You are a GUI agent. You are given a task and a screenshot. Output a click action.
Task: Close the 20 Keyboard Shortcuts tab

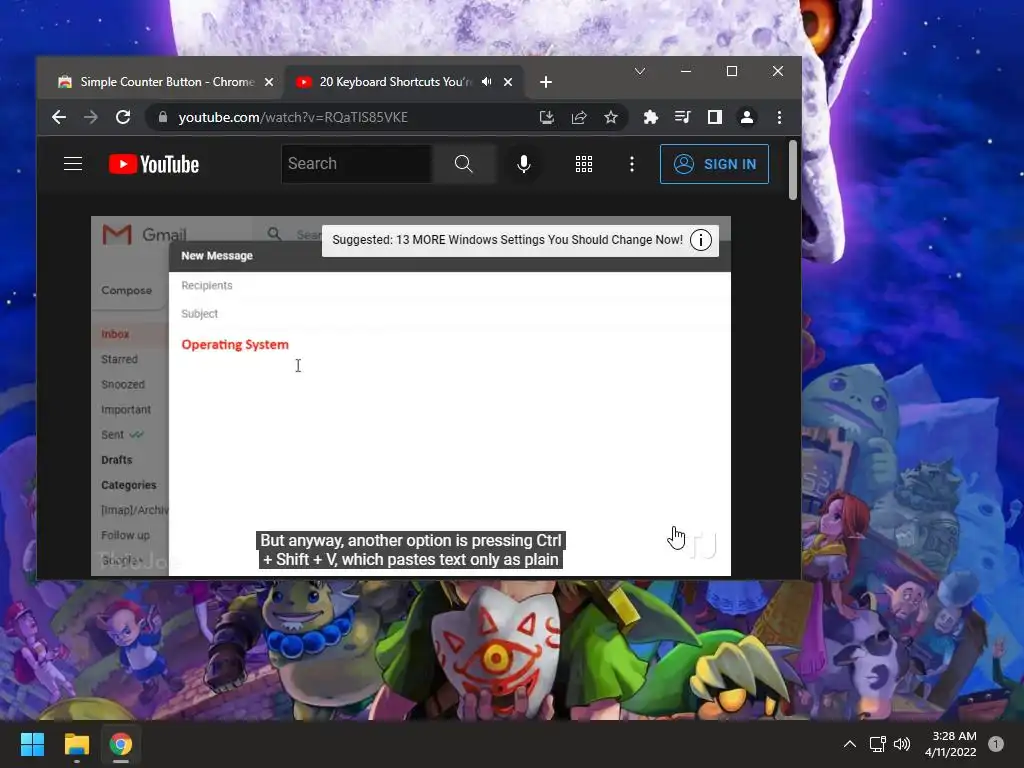click(508, 82)
